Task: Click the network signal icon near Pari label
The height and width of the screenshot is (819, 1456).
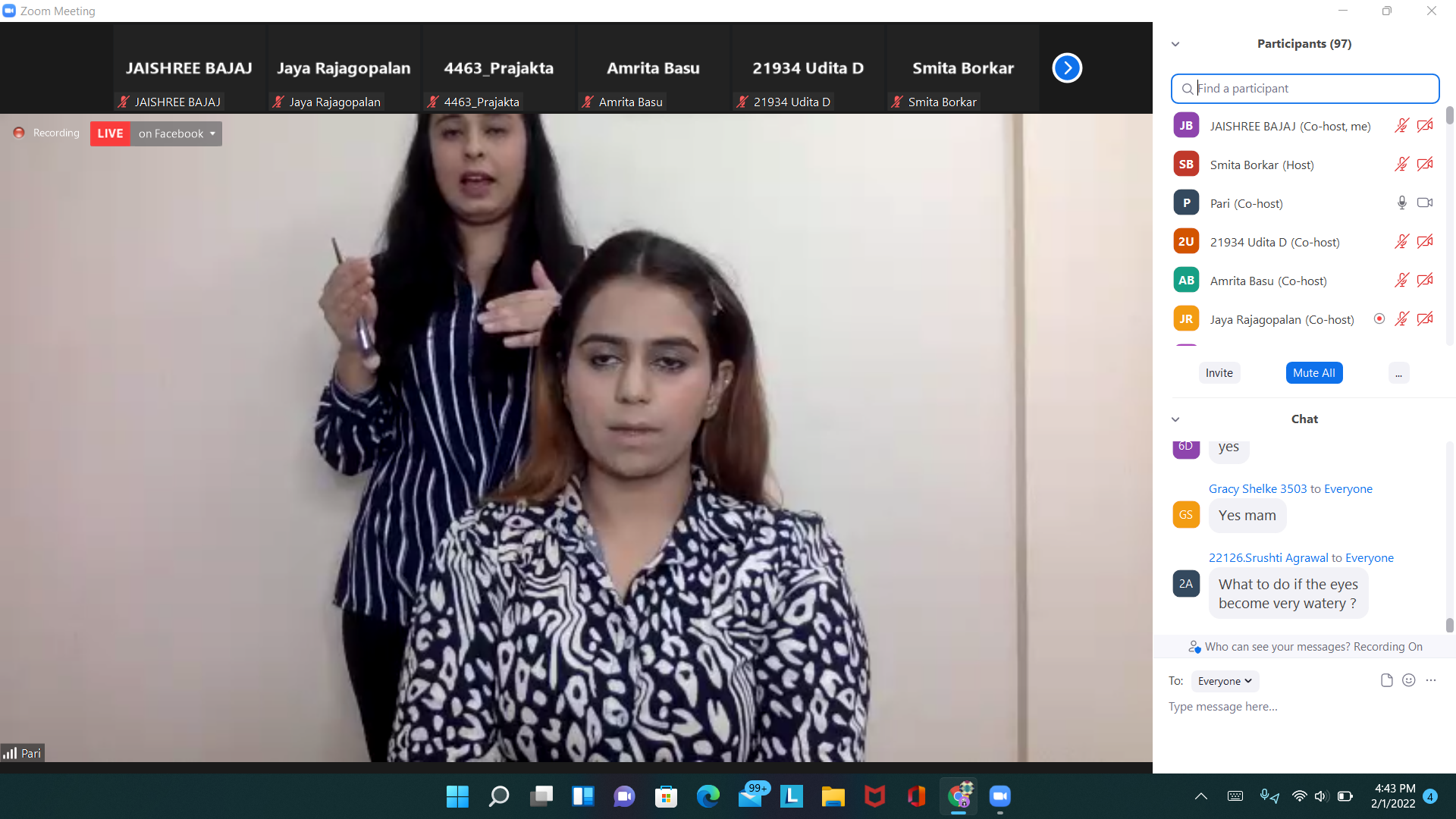Action: (11, 752)
